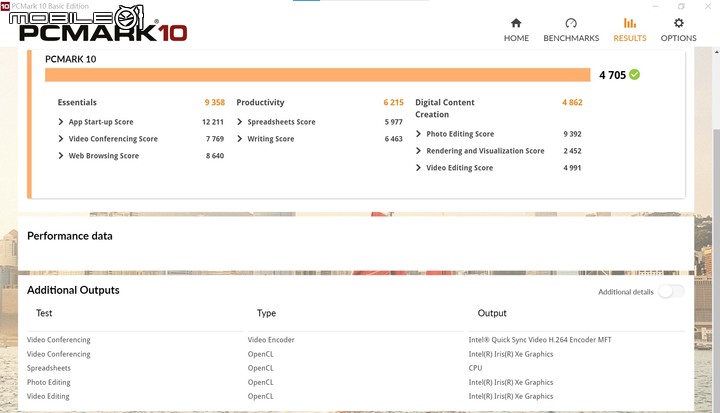
Task: Click the orange PCMark 10 score bar
Action: 317,75
